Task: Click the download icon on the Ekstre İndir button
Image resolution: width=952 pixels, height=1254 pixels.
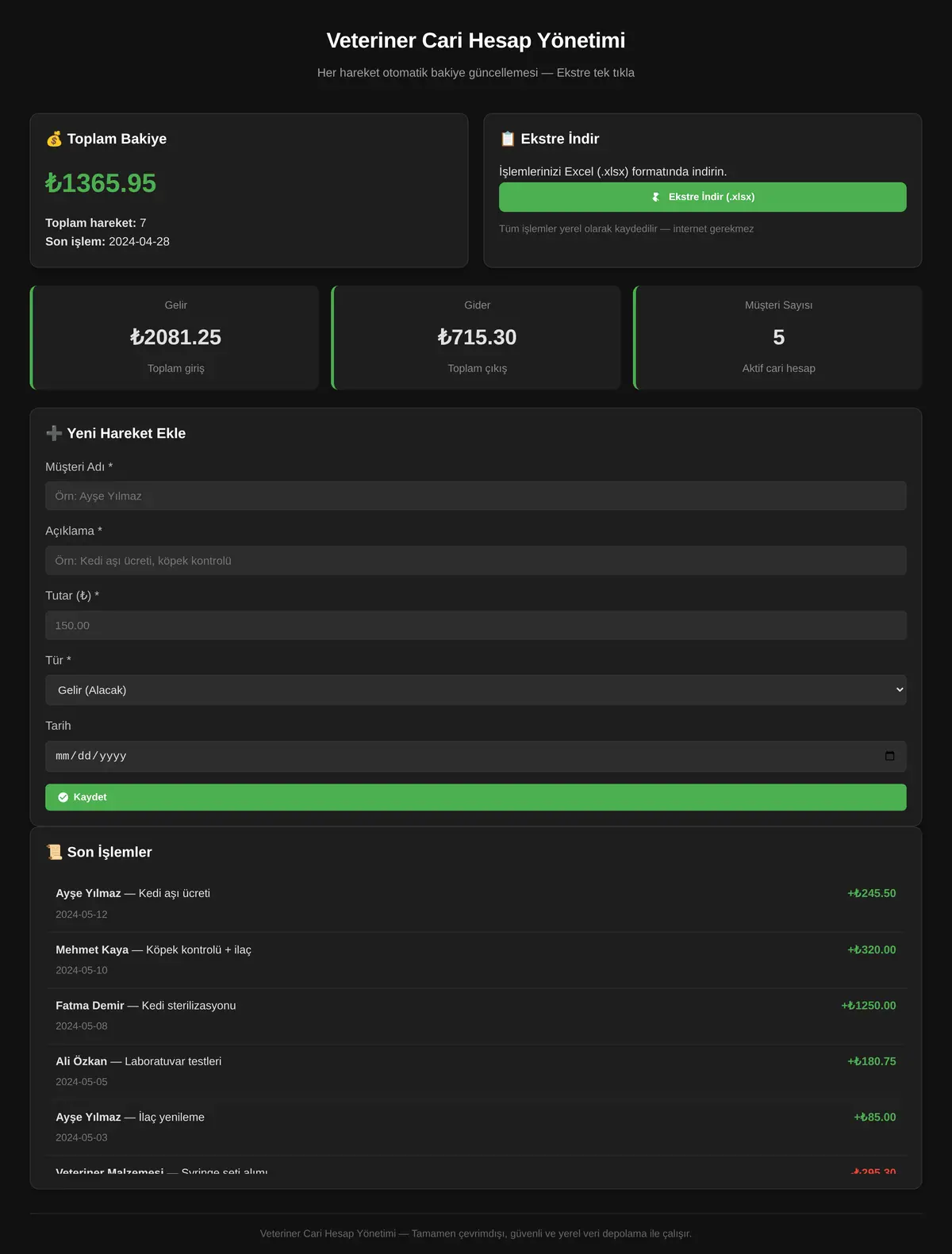Action: [x=656, y=197]
